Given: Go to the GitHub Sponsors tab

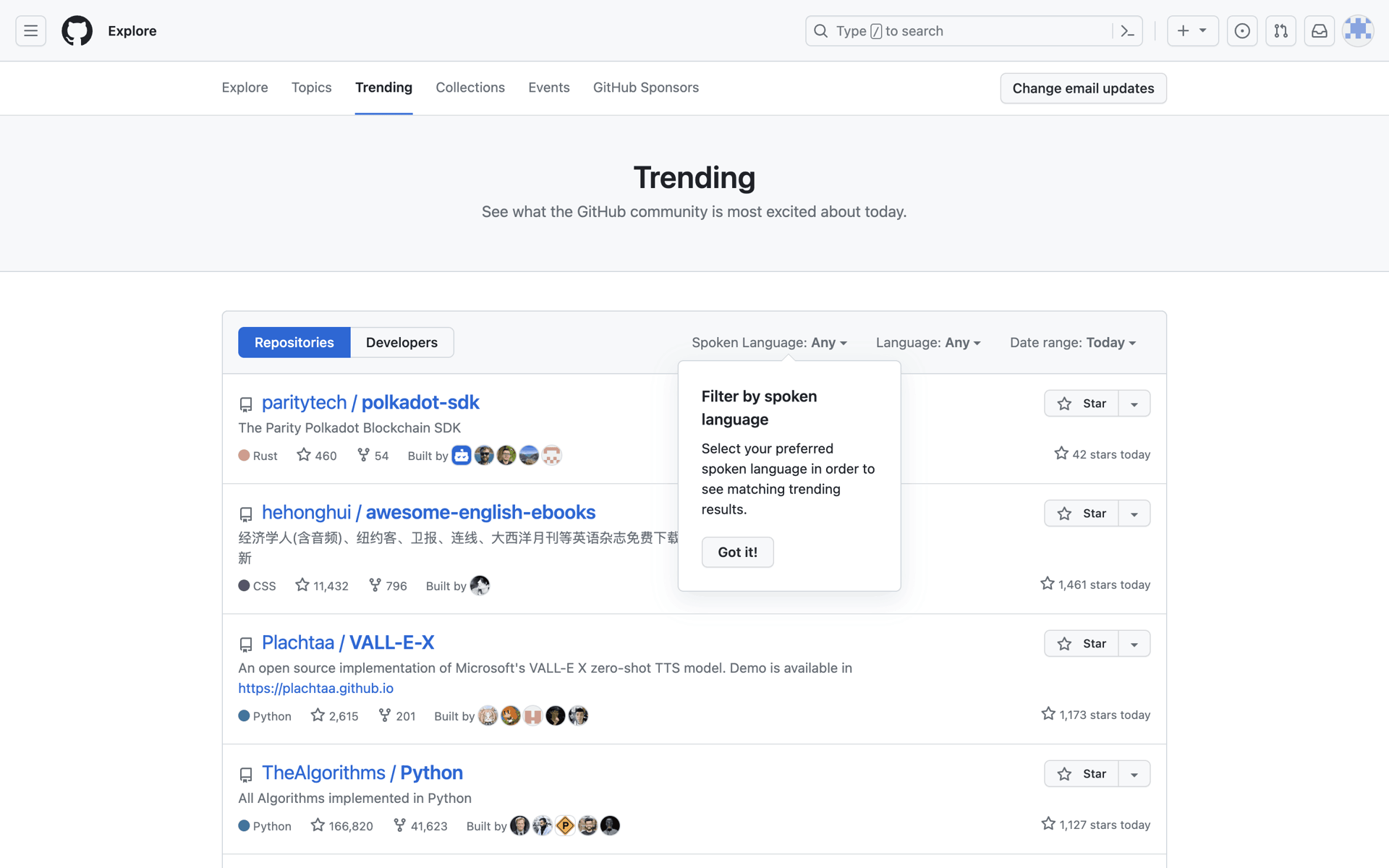Looking at the screenshot, I should click(x=646, y=88).
